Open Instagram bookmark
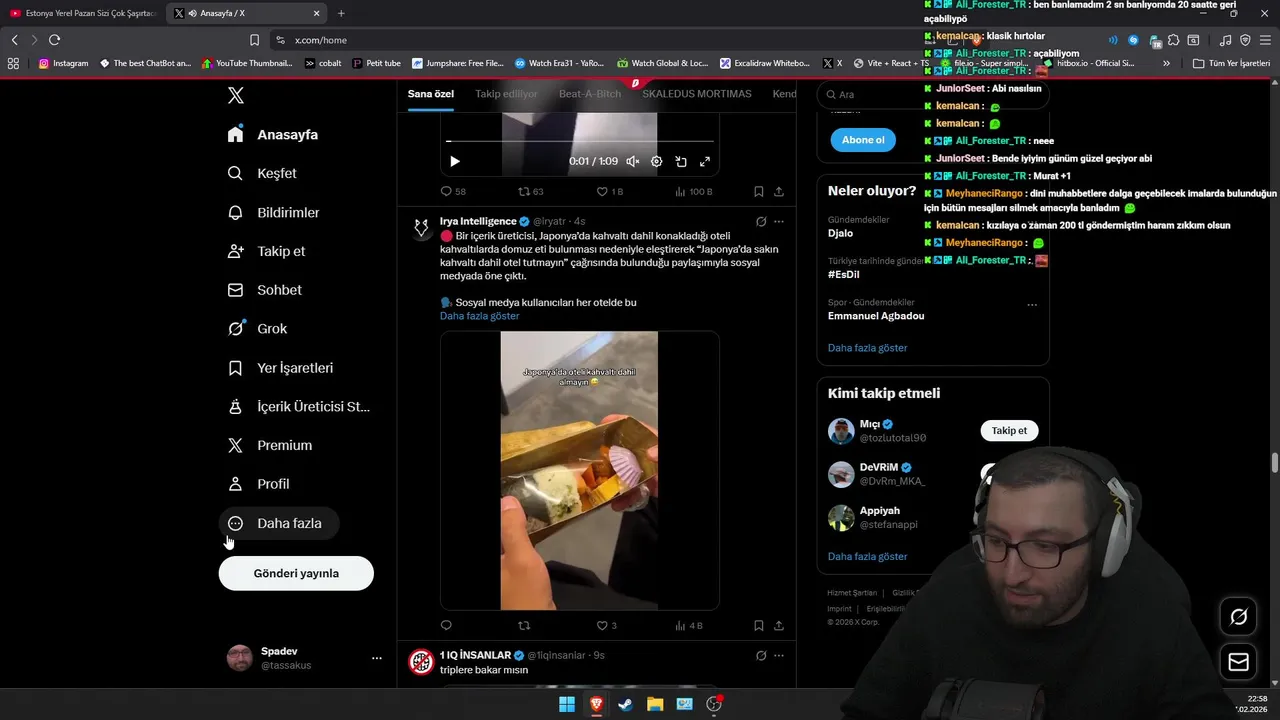The width and height of the screenshot is (1280, 720). point(64,63)
